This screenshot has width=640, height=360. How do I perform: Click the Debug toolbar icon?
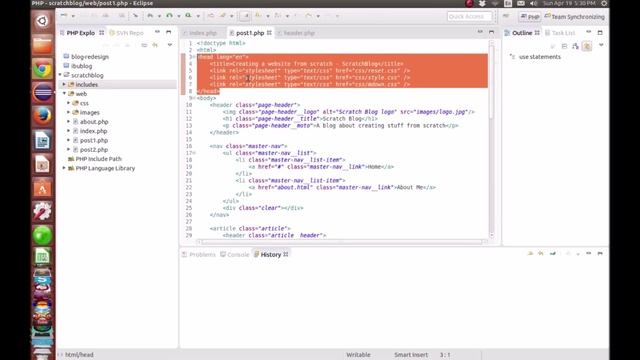(150, 16)
